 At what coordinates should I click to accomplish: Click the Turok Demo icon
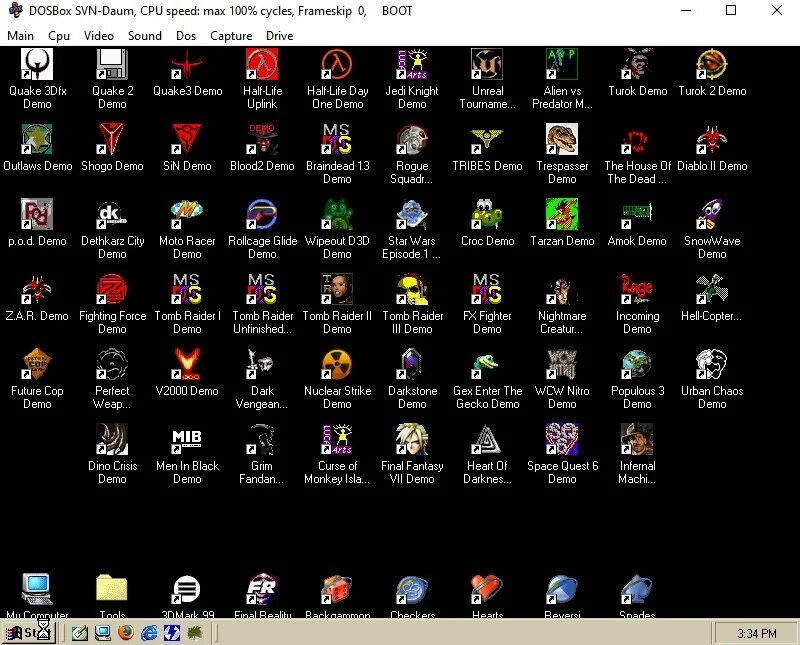click(x=637, y=64)
